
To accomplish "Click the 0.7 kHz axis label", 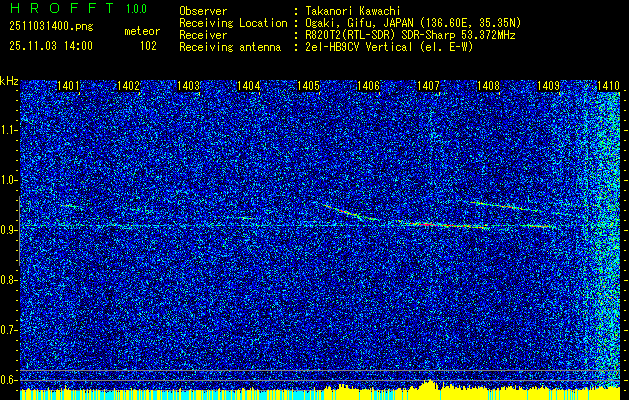I will click(x=8, y=330).
